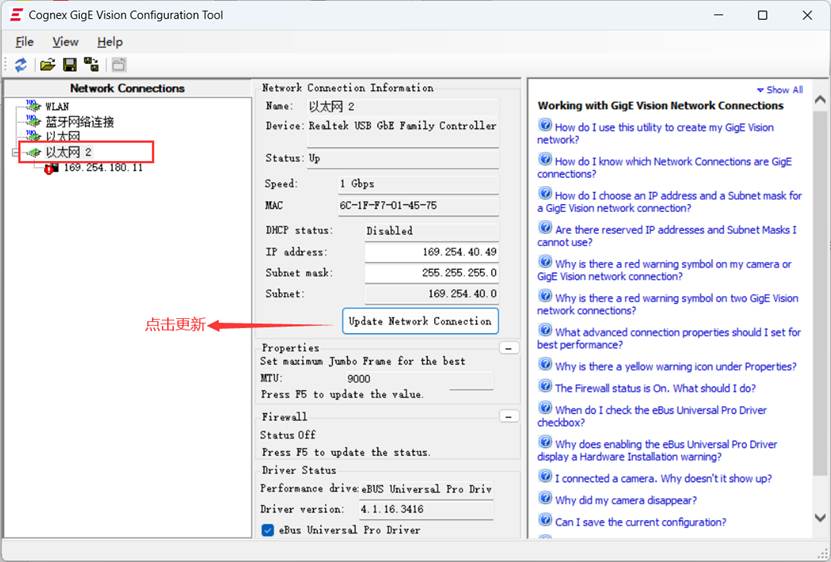831x562 pixels.
Task: Click the Subnet value '169.254.40.0'
Action: (x=462, y=294)
